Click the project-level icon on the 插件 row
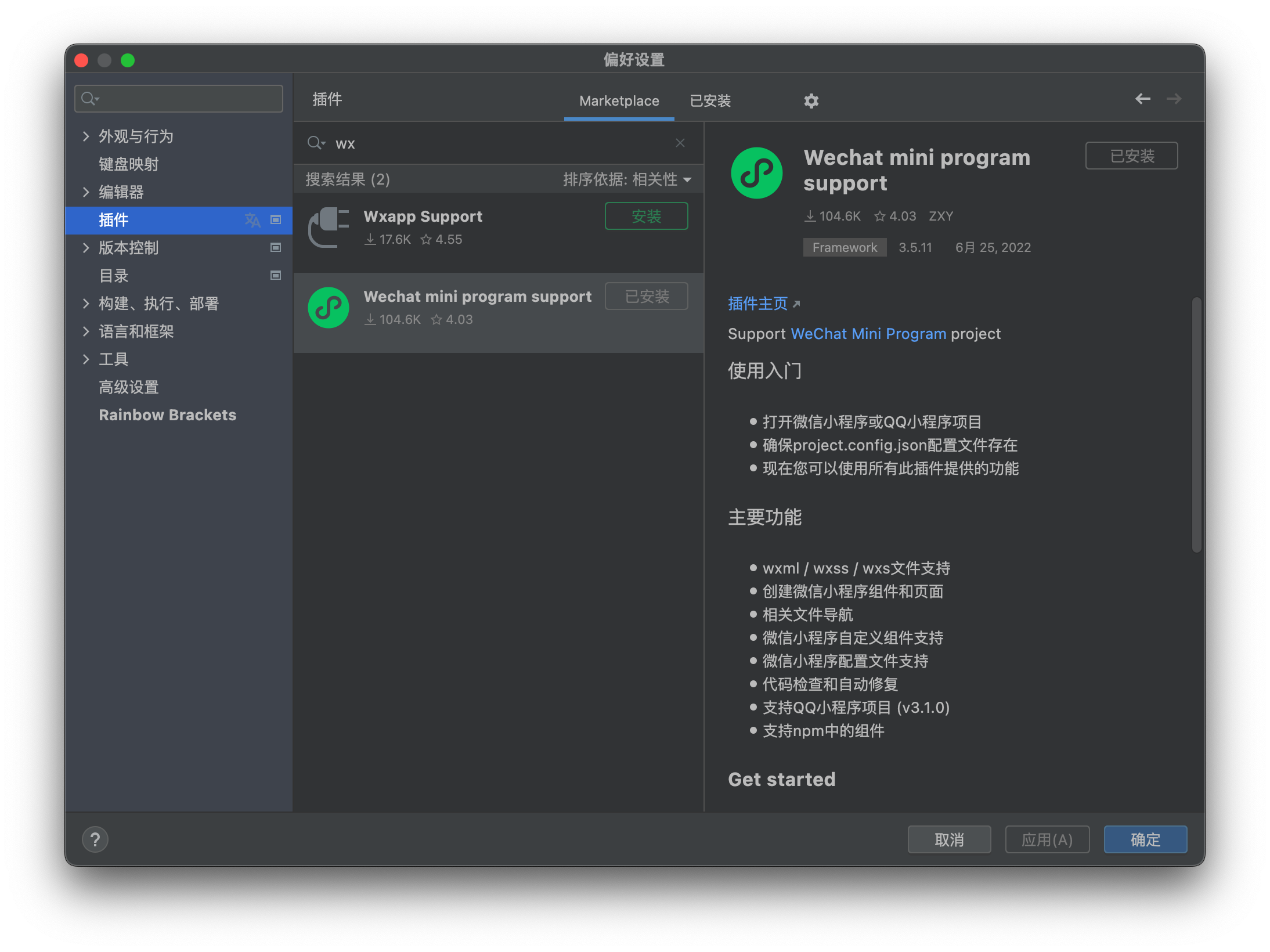 click(276, 219)
